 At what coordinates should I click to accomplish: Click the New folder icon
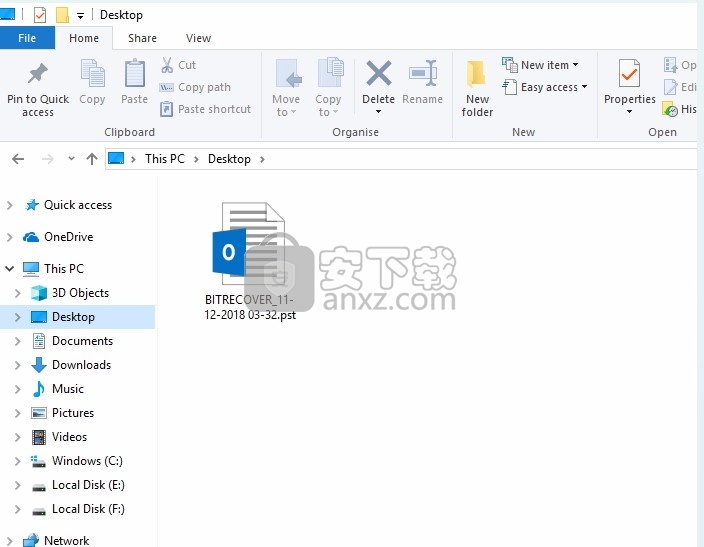(x=477, y=73)
